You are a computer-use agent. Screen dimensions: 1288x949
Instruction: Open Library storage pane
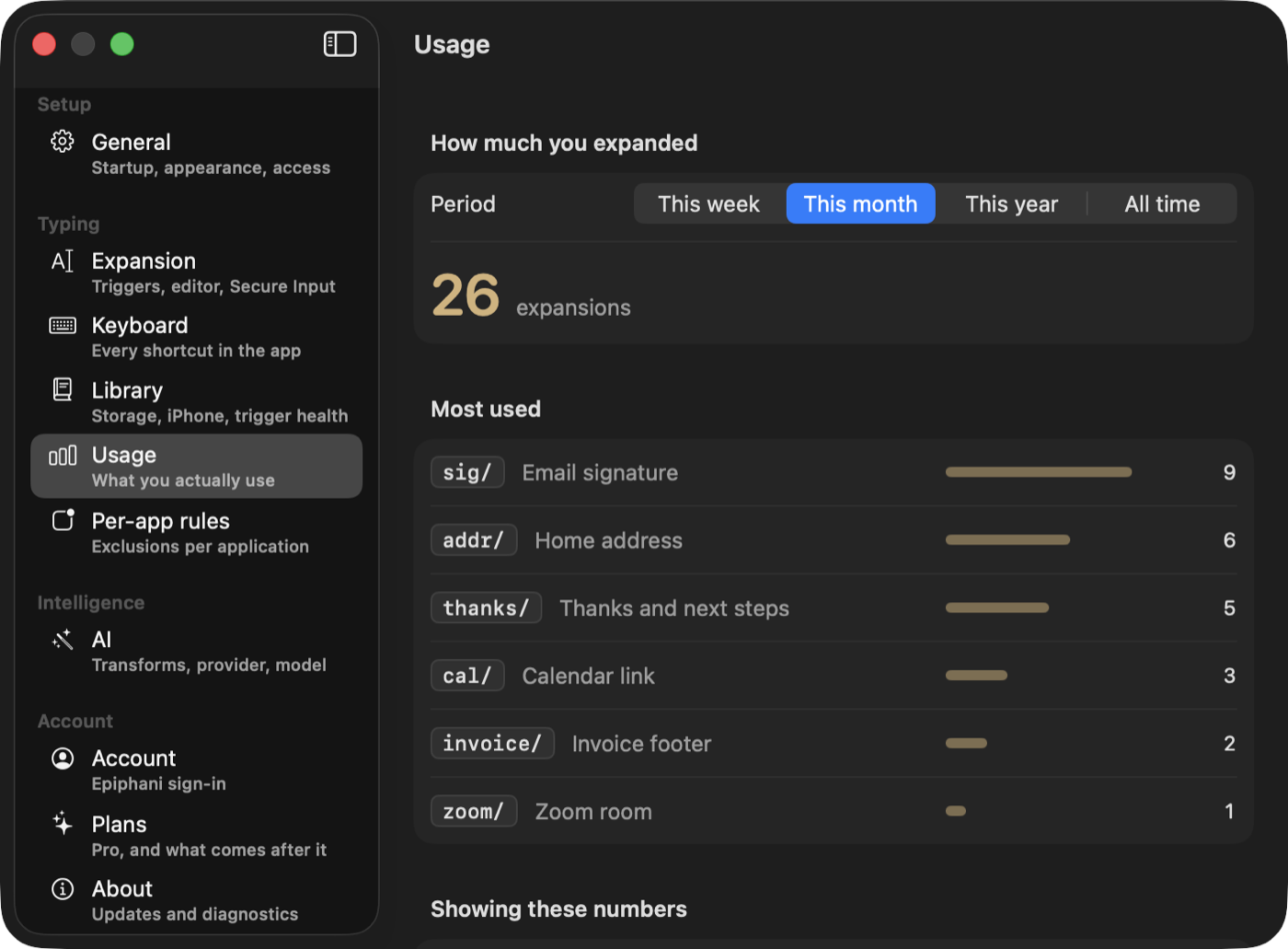click(197, 402)
